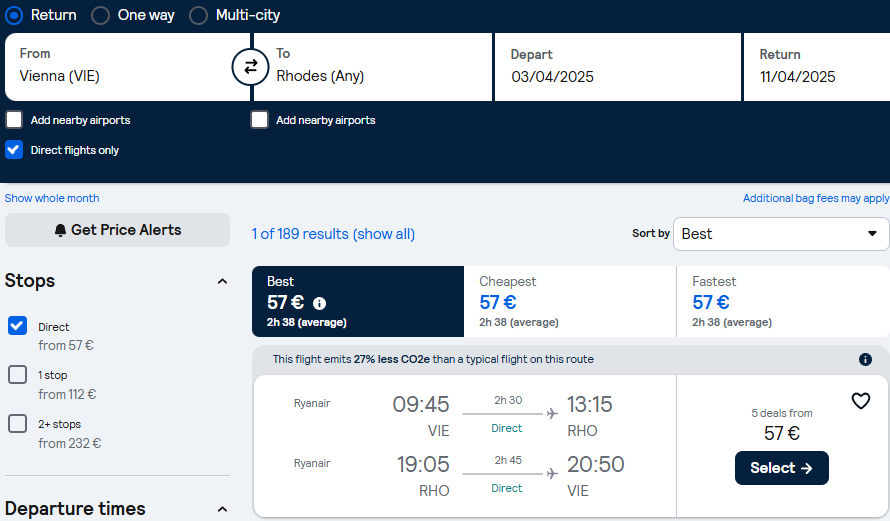Open the Sort by Best dropdown

point(781,234)
